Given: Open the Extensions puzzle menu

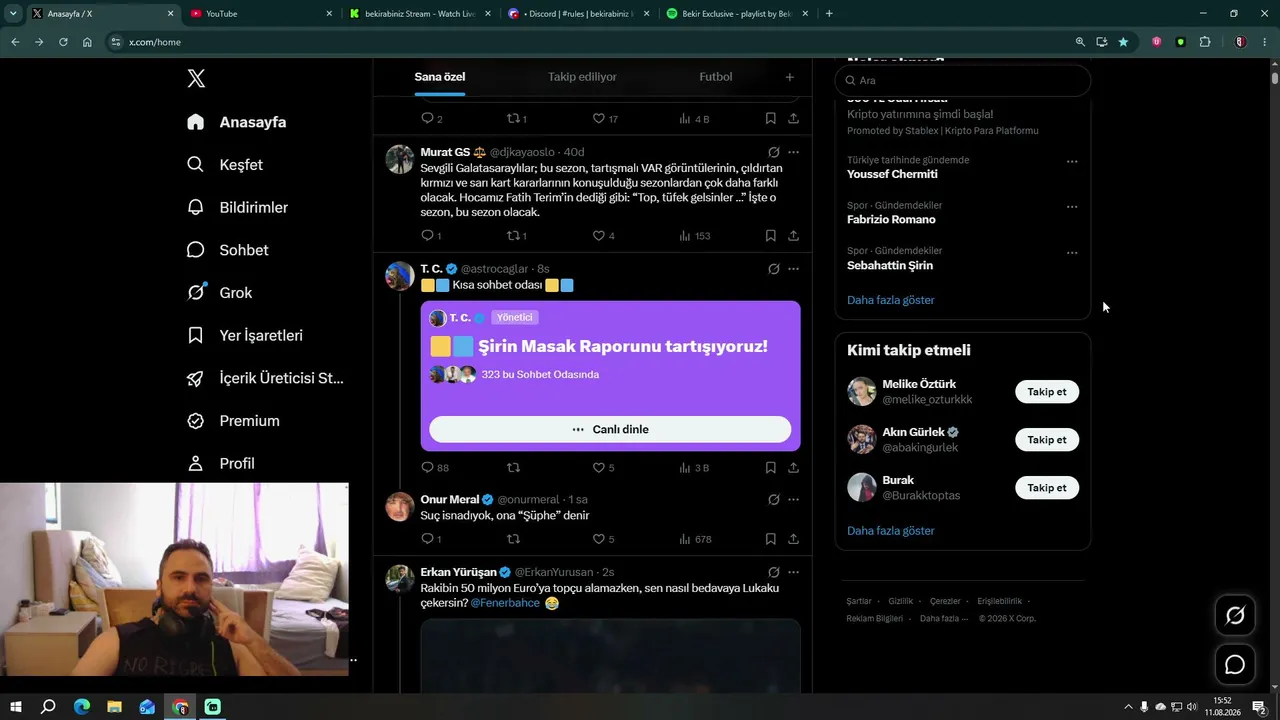Looking at the screenshot, I should [x=1205, y=42].
